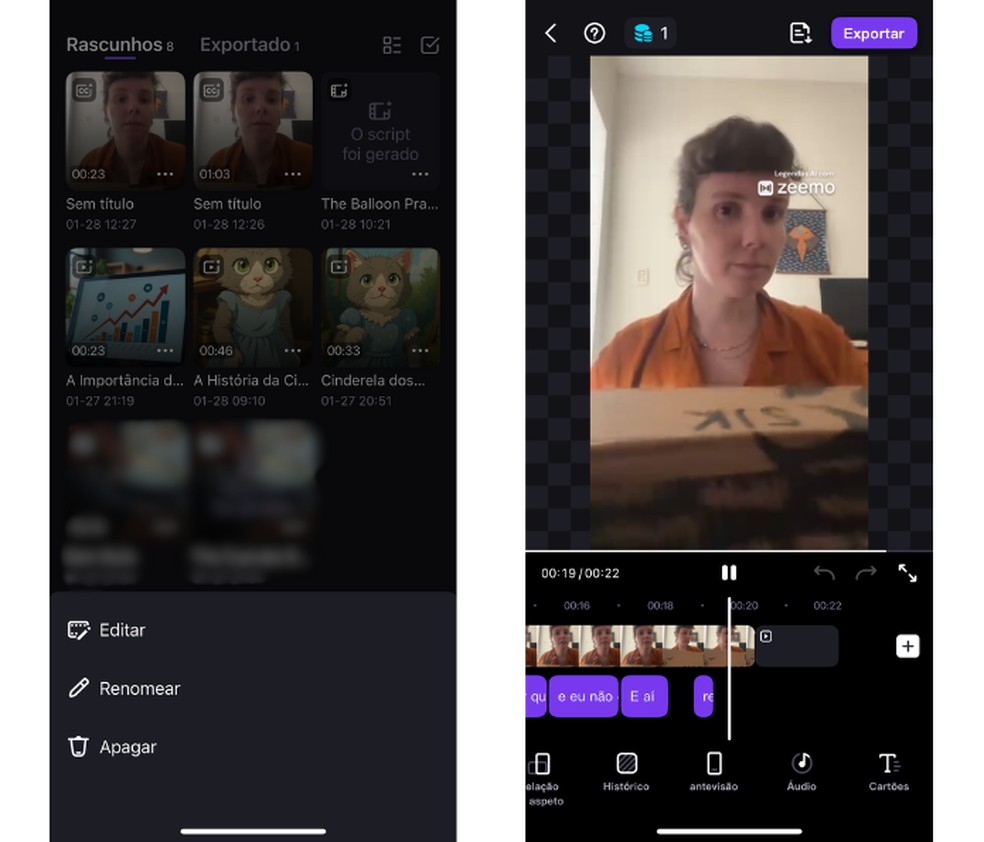The height and width of the screenshot is (842, 984).
Task: Choose Apagar from the bottom menu
Action: [x=253, y=747]
